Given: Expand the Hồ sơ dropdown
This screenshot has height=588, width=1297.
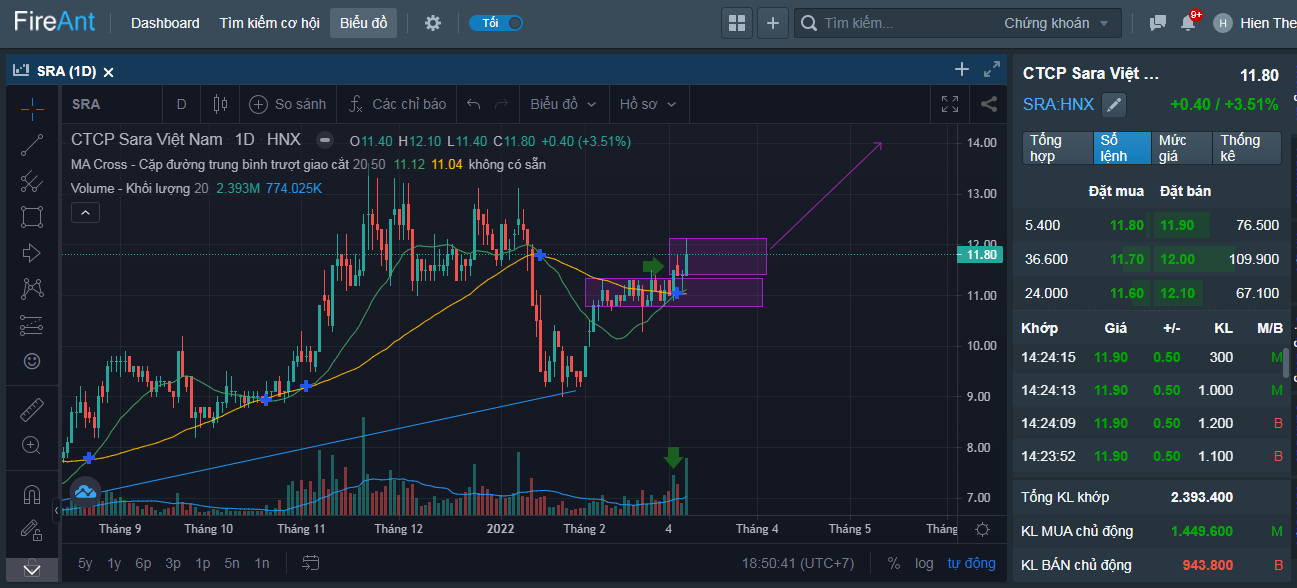Looking at the screenshot, I should (648, 104).
